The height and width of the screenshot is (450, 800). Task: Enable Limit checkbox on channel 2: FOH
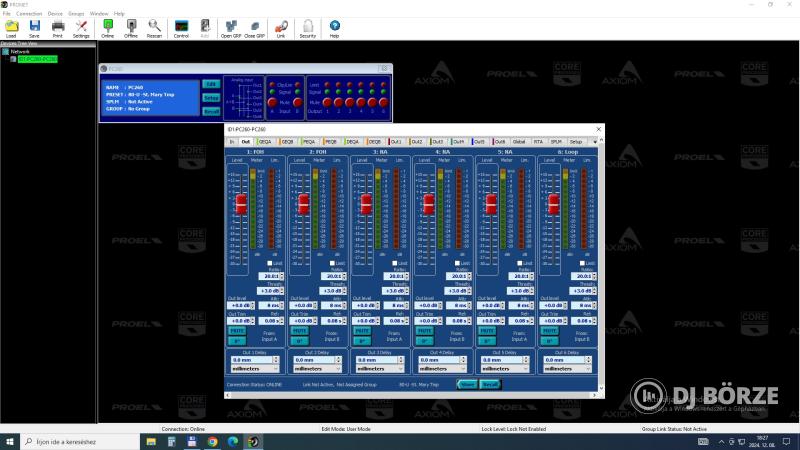(332, 263)
